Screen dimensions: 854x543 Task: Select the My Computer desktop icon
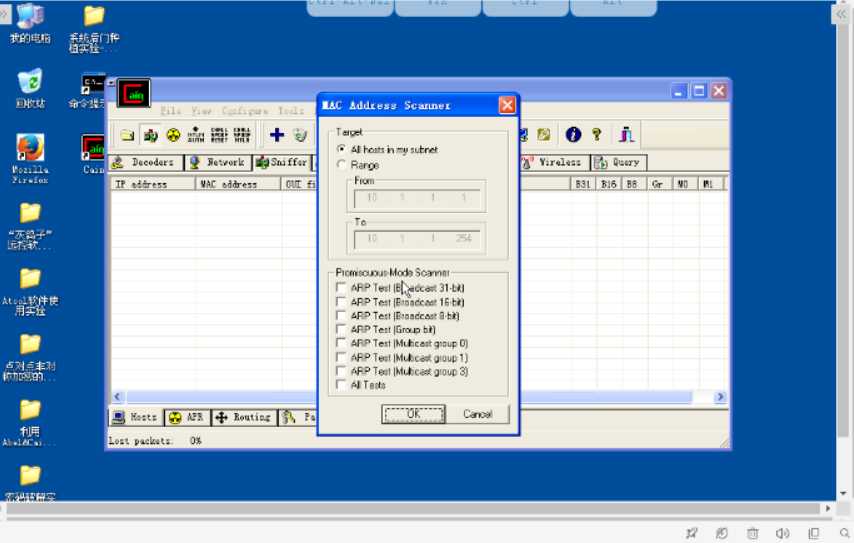[30, 25]
